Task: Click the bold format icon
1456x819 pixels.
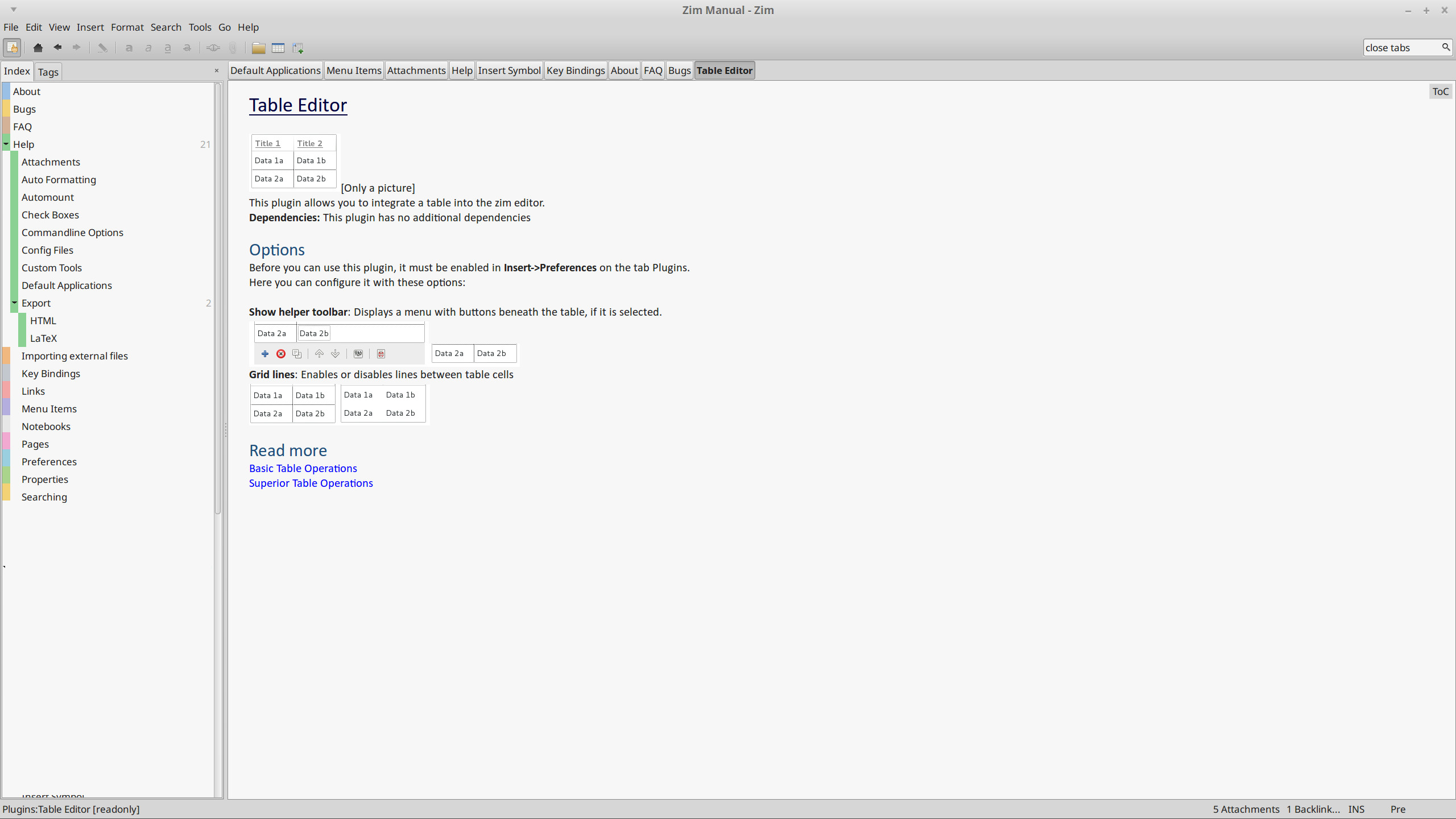Action: tap(129, 48)
